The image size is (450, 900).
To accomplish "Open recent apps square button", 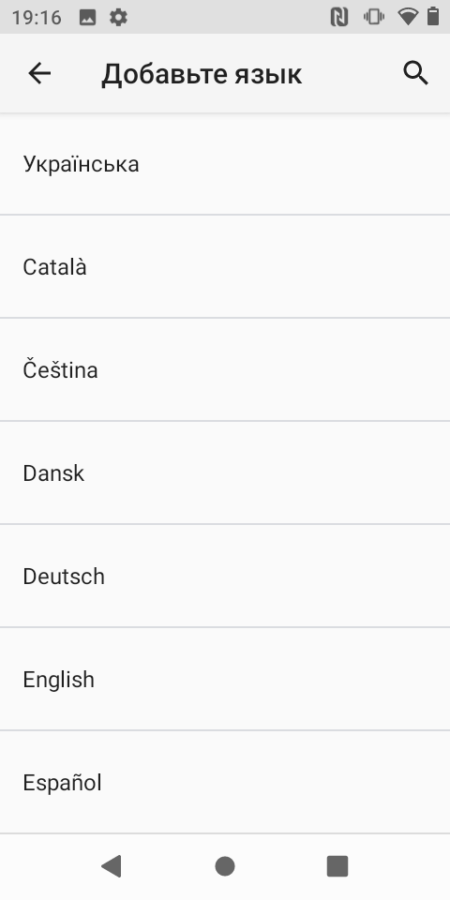I will (x=338, y=866).
